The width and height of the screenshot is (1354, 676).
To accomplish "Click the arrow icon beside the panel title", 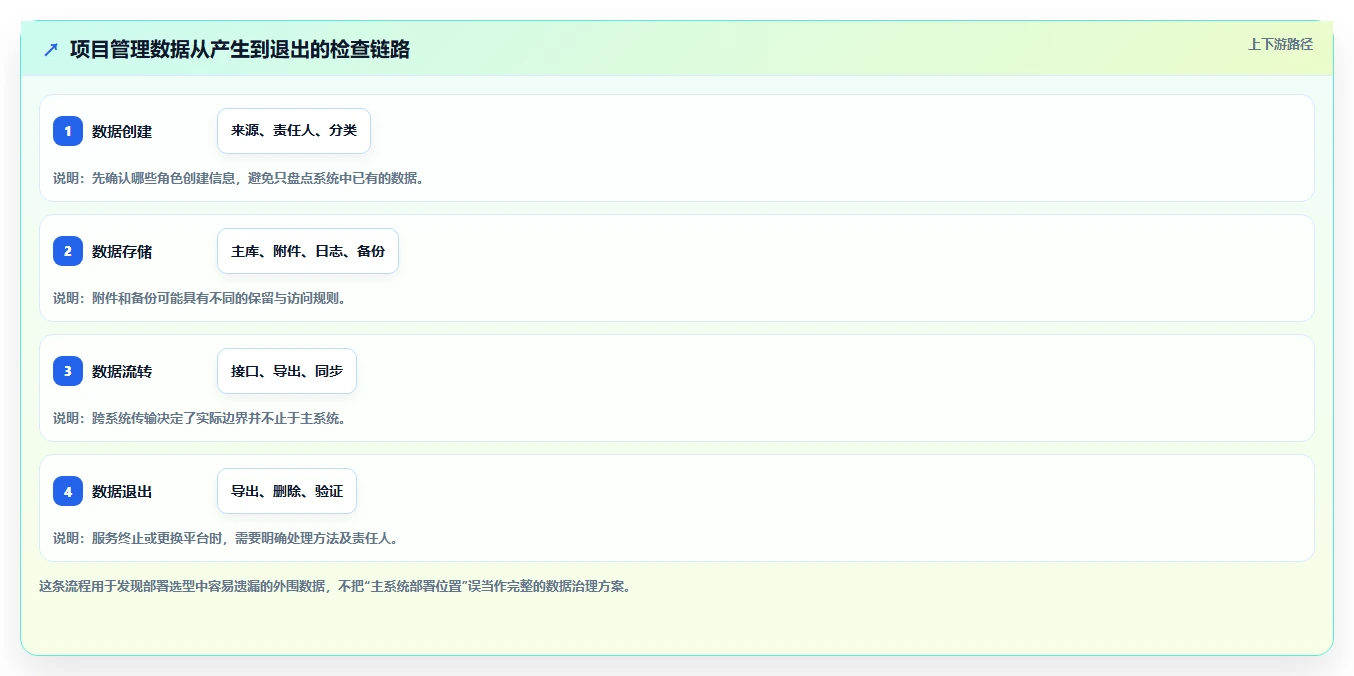I will 51,49.
